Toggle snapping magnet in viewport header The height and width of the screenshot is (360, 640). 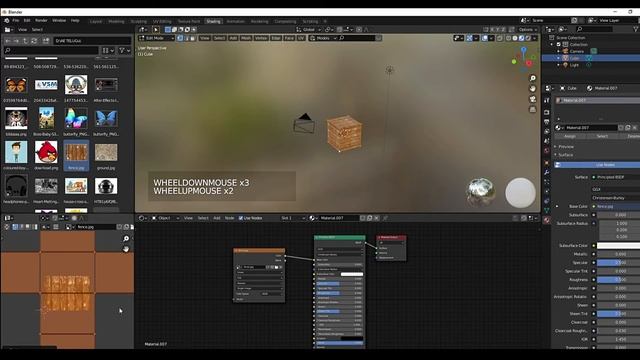coord(339,29)
